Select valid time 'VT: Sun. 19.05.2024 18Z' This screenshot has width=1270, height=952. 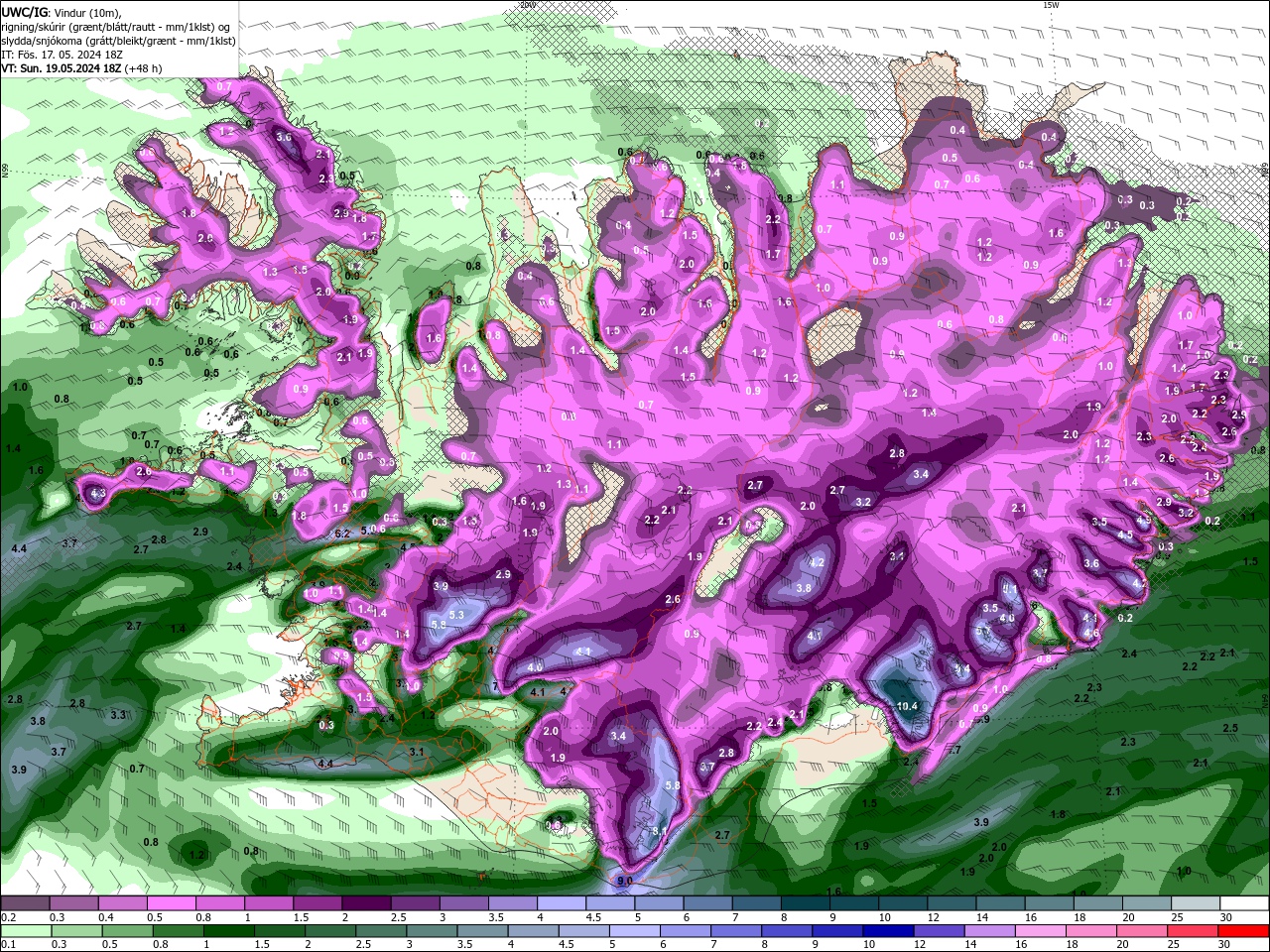[x=62, y=68]
